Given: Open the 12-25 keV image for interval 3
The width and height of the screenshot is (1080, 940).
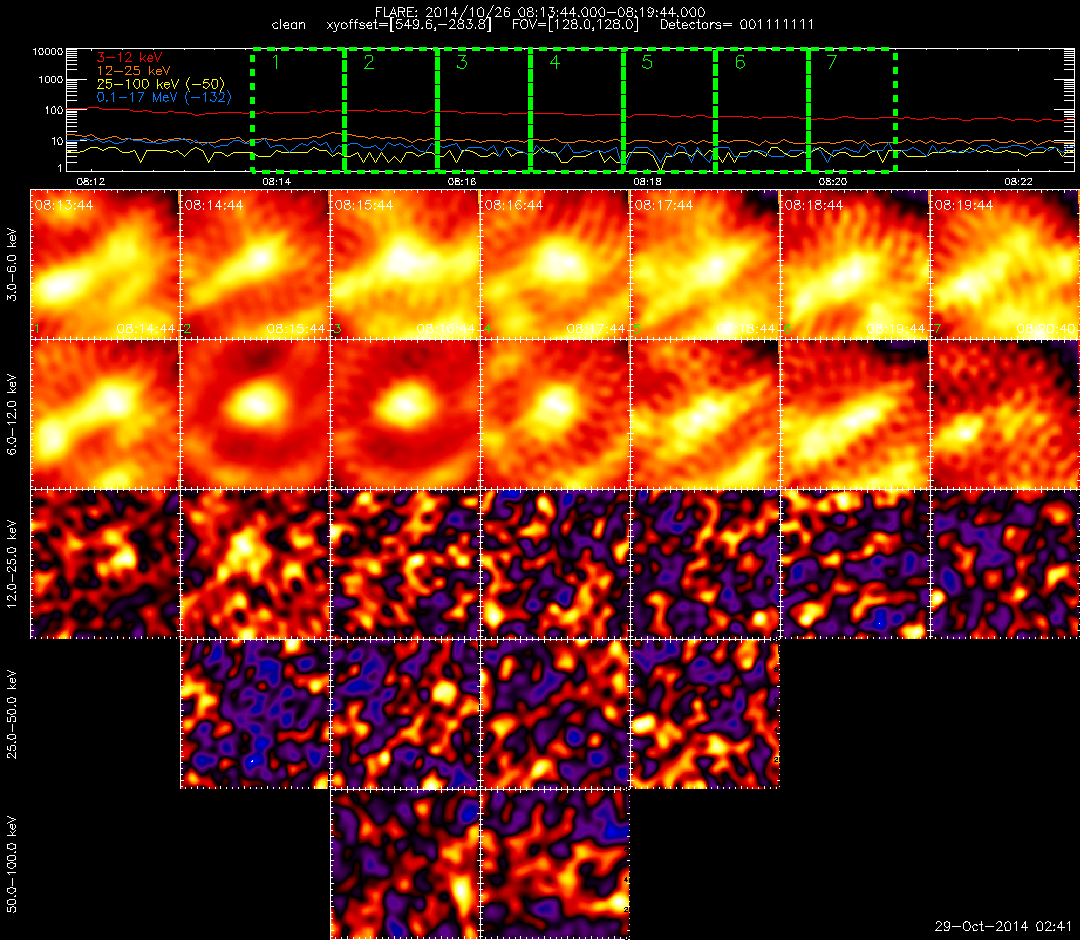Looking at the screenshot, I should point(405,564).
